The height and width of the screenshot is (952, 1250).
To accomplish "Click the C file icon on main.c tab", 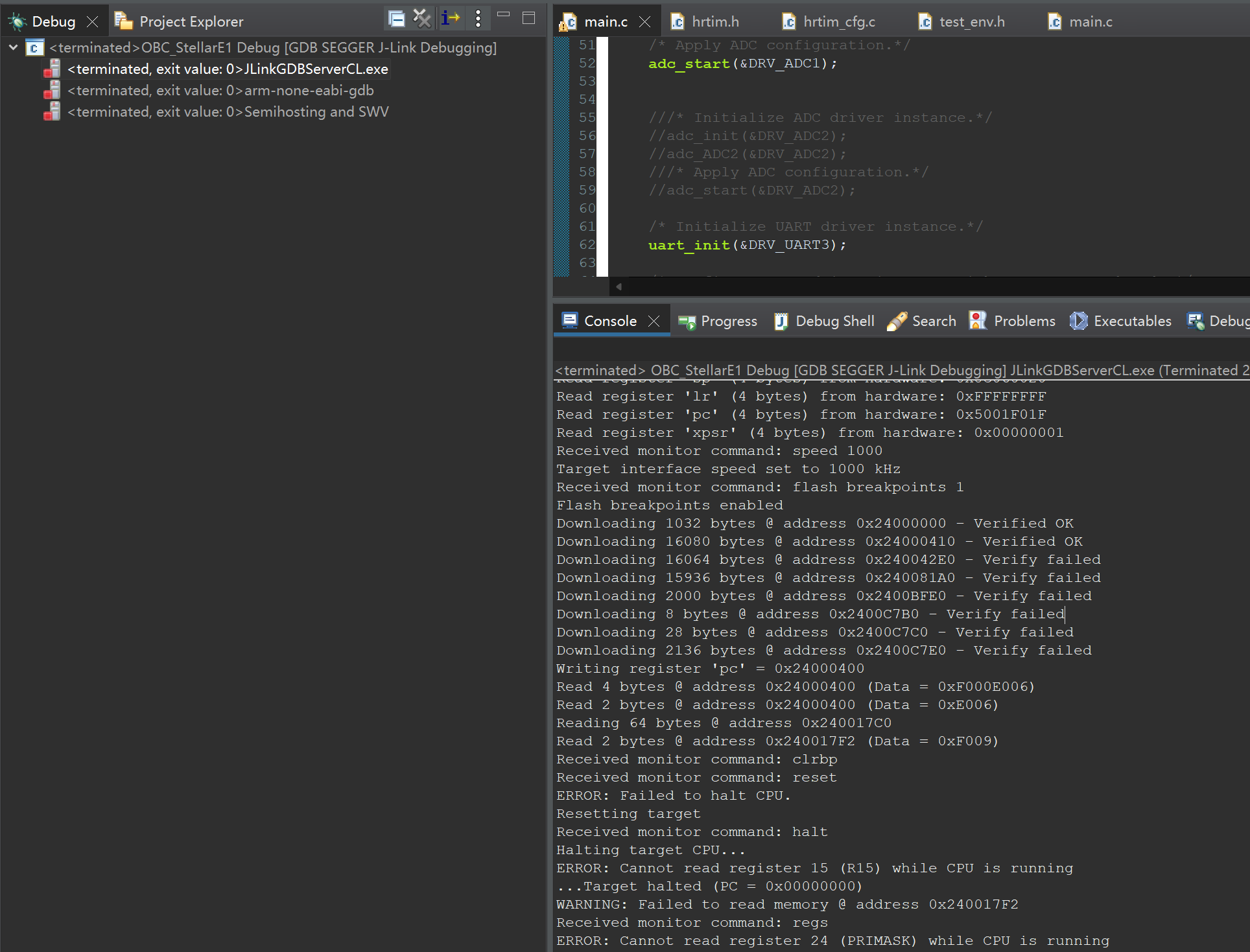I will point(567,21).
